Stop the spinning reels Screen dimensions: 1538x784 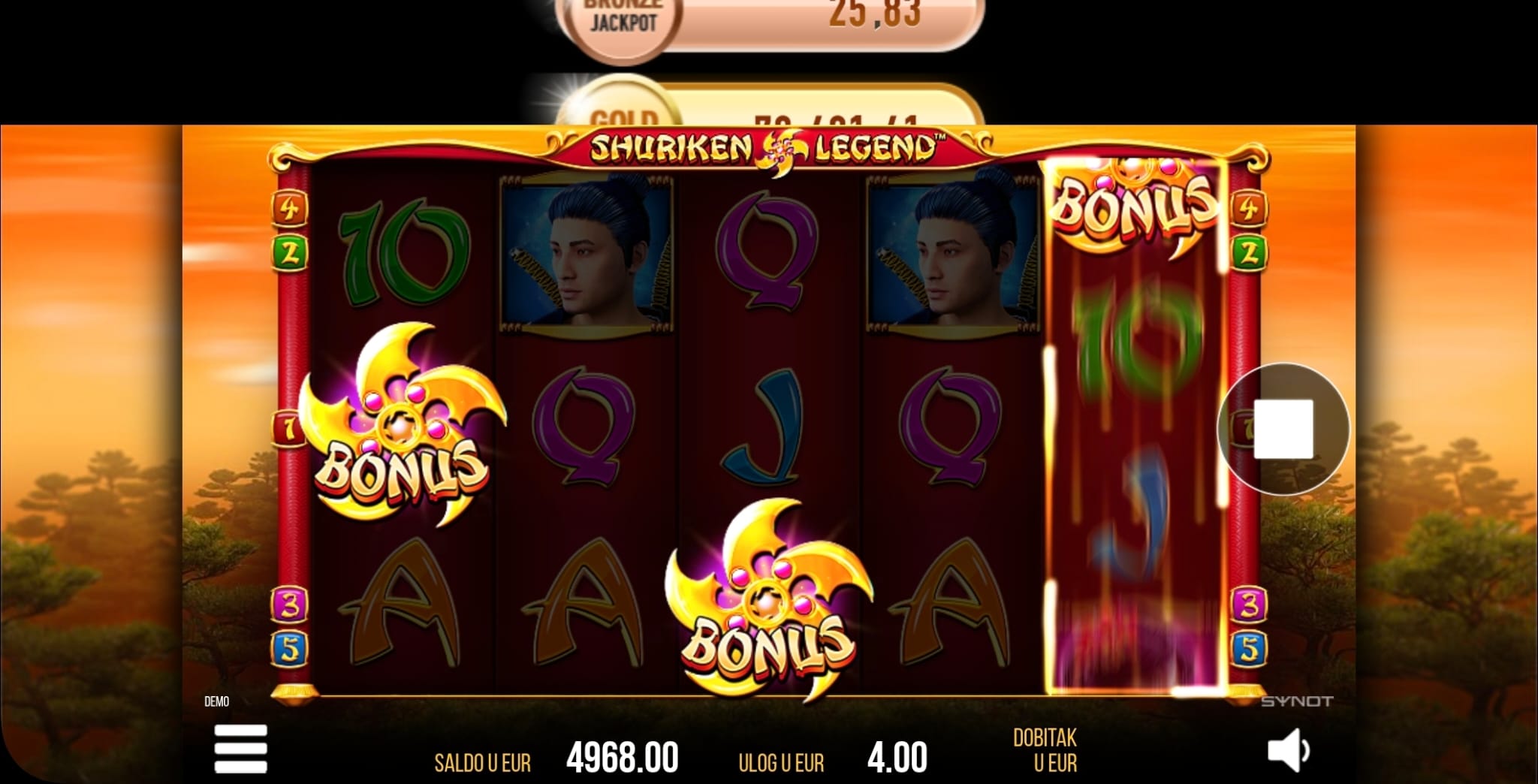1283,429
